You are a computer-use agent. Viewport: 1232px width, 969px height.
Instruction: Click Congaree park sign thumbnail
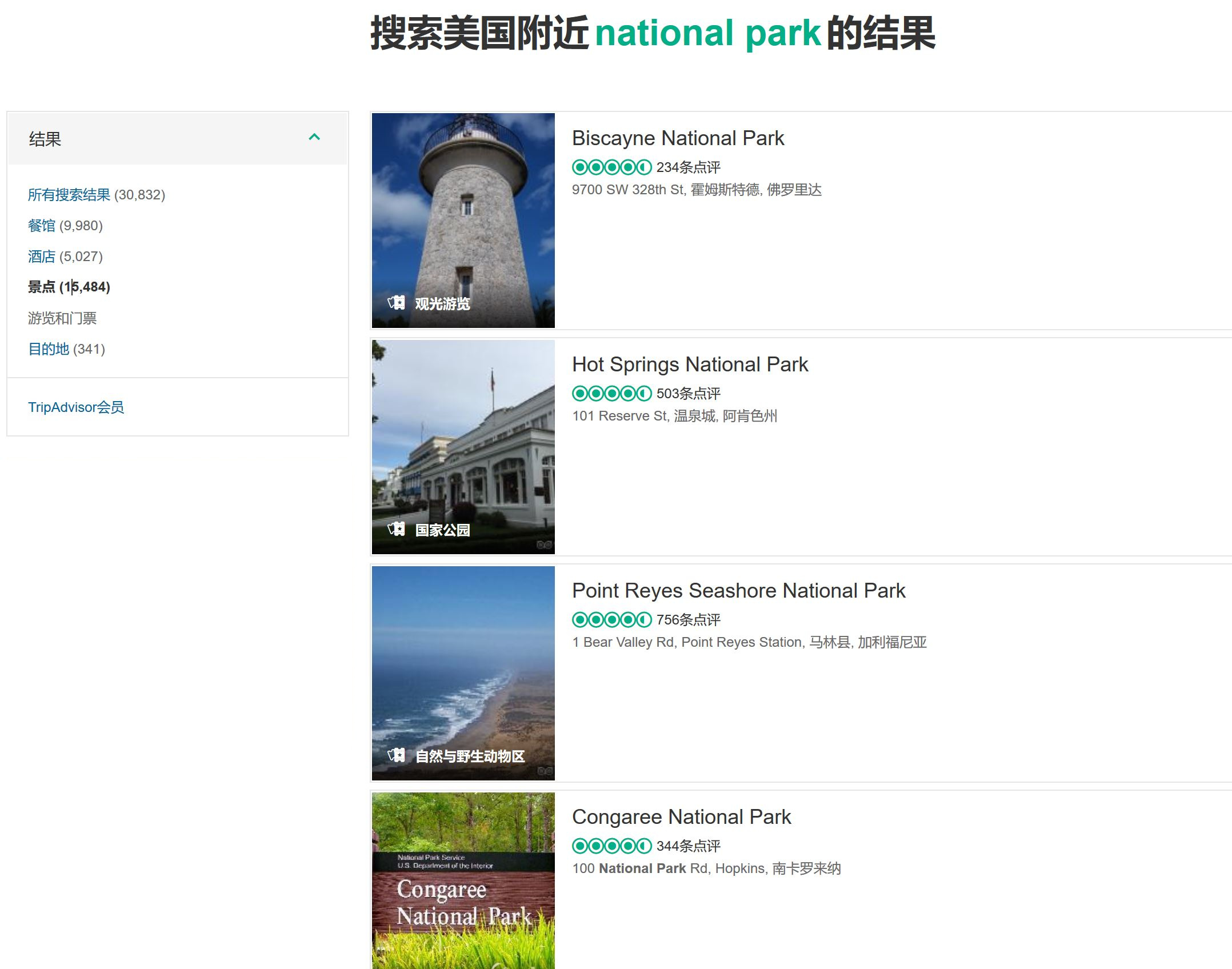pos(463,880)
